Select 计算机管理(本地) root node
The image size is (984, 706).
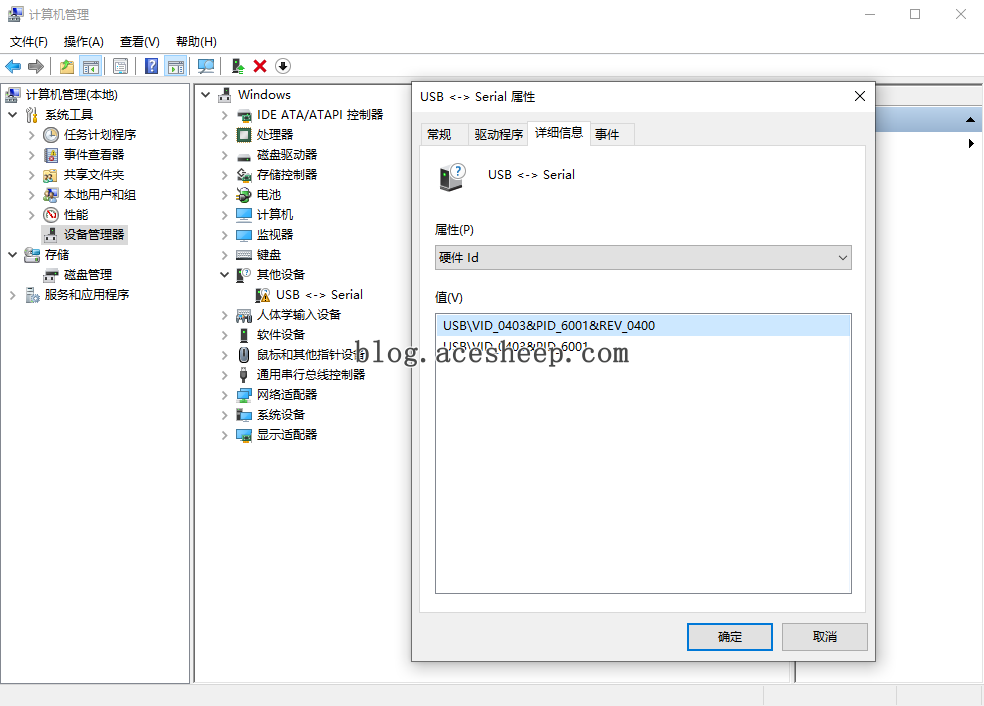point(72,95)
